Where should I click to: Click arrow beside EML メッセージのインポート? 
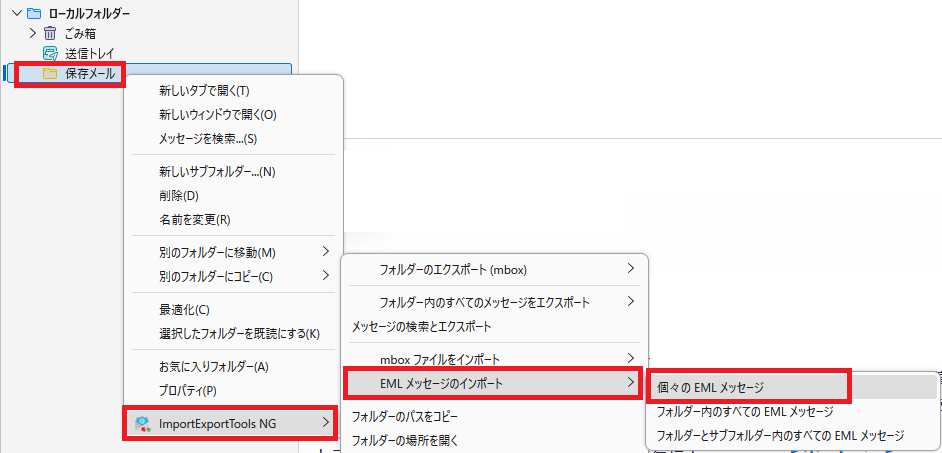(x=631, y=381)
